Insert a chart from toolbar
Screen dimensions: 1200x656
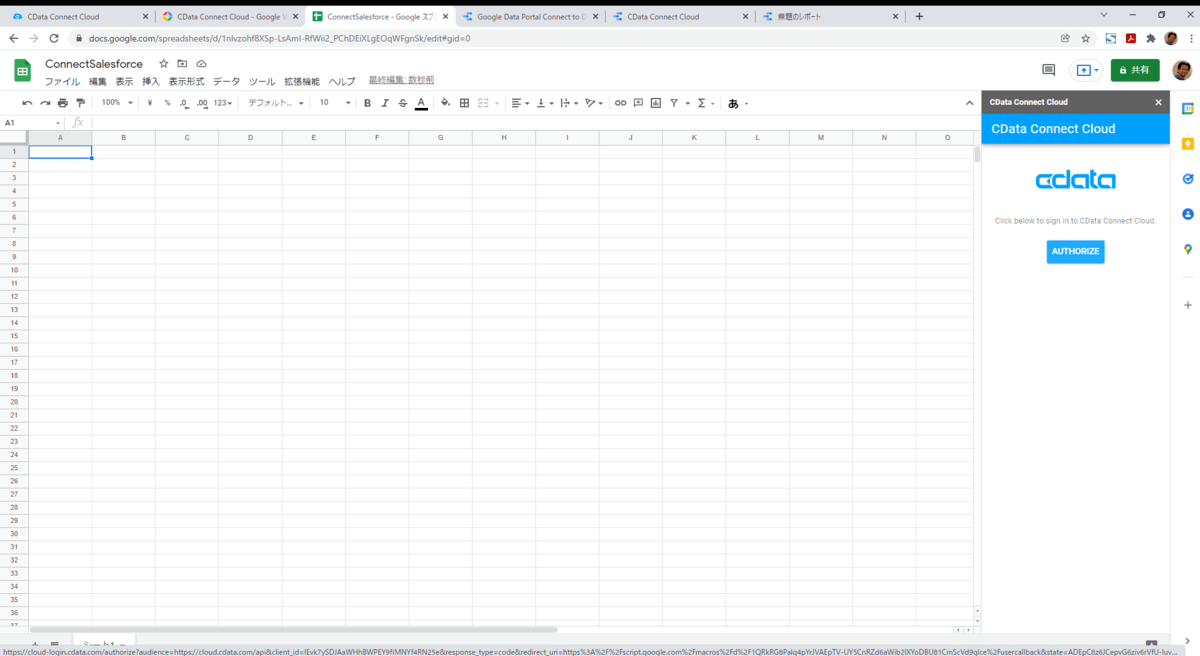(x=656, y=103)
